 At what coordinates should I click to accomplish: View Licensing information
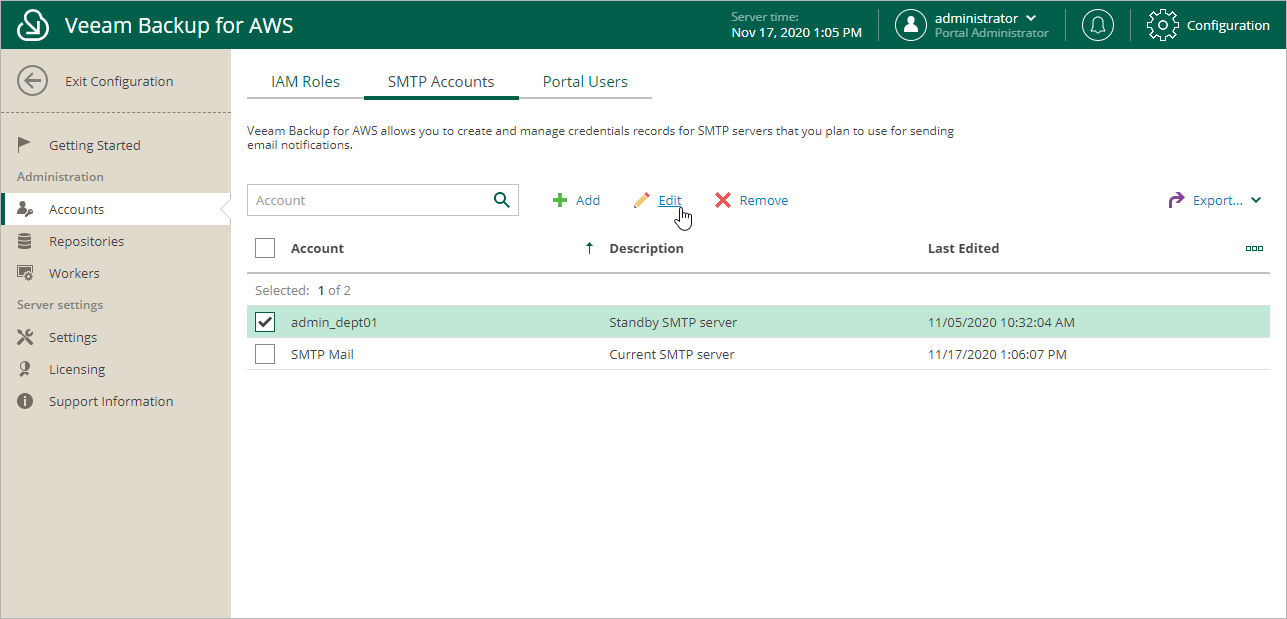point(77,368)
